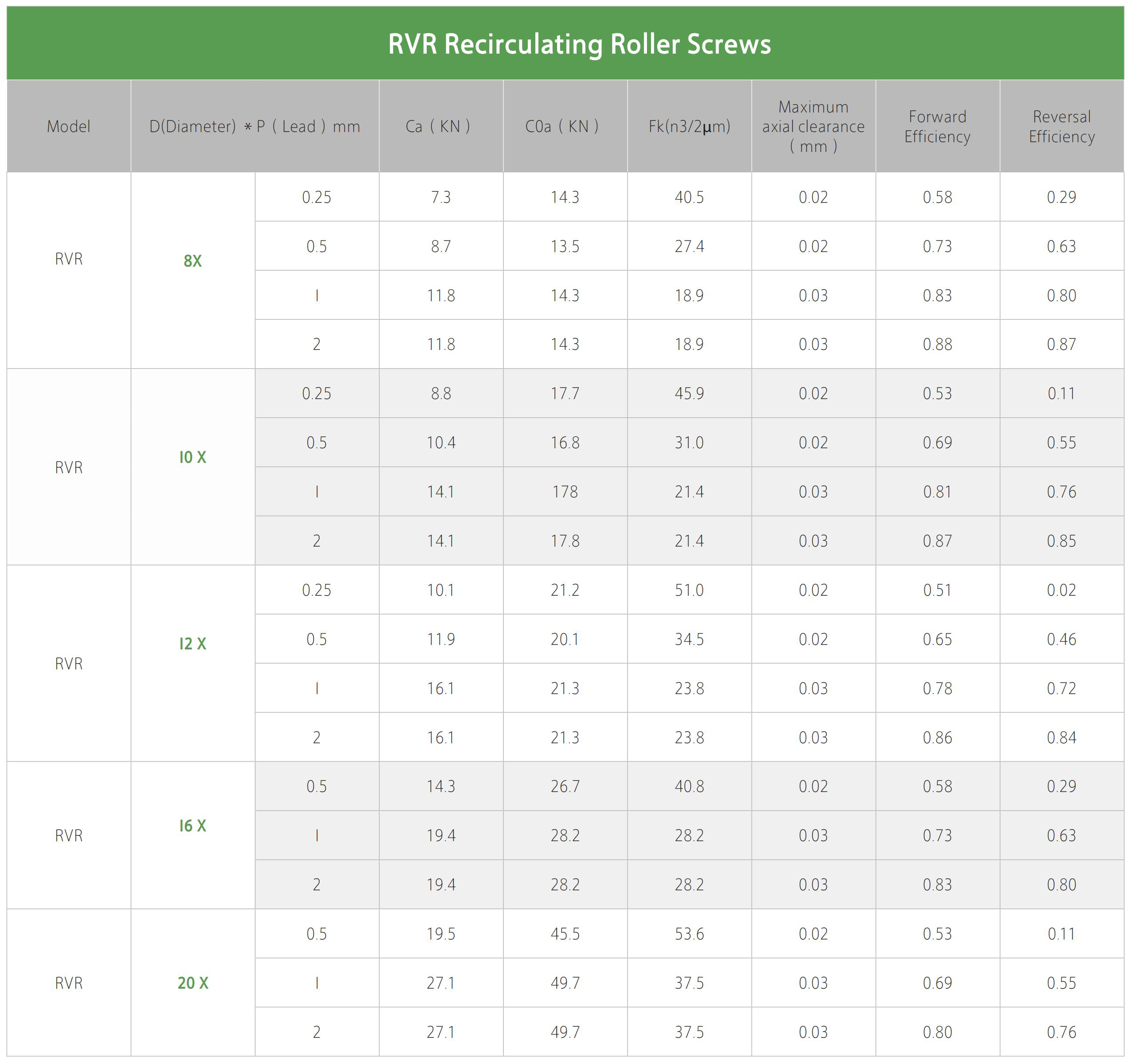Screen dimensions: 1130x1064
Task: Select the C0a value 178 cell
Action: coord(565,491)
